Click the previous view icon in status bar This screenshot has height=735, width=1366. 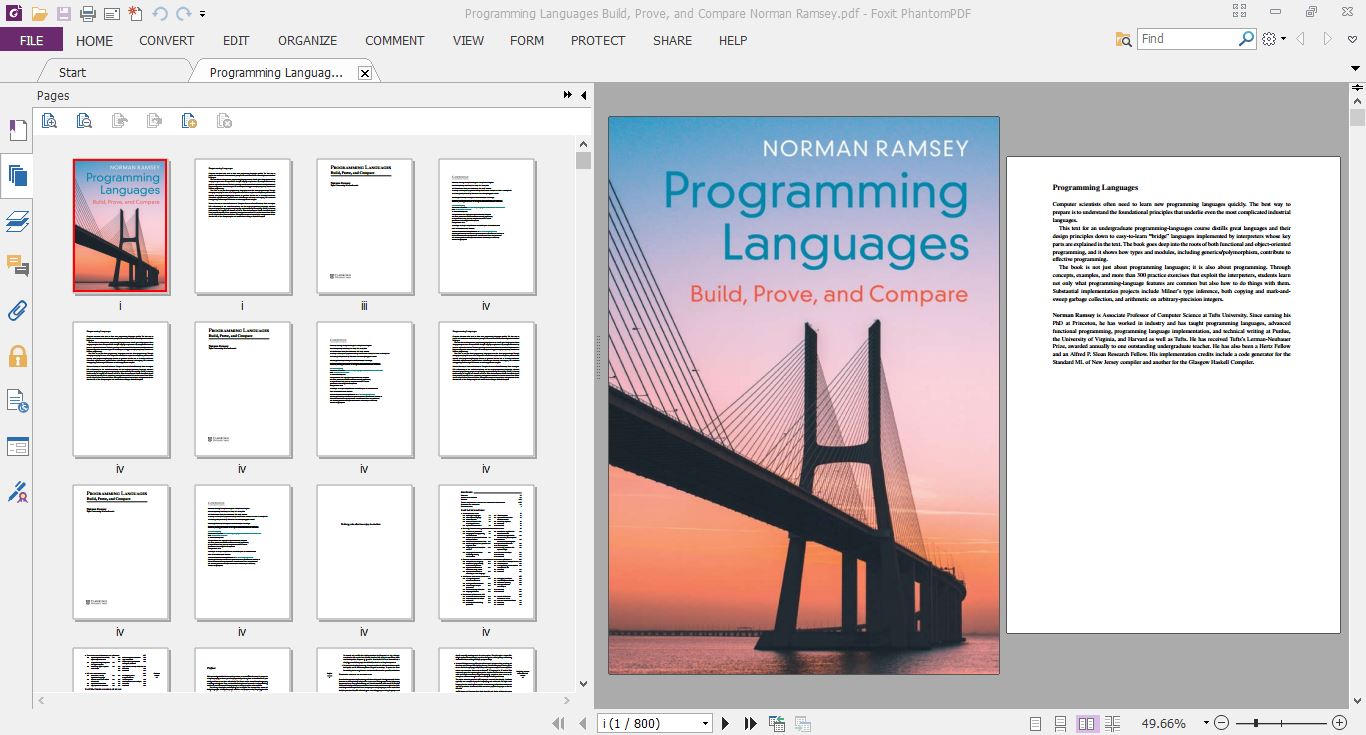(777, 723)
